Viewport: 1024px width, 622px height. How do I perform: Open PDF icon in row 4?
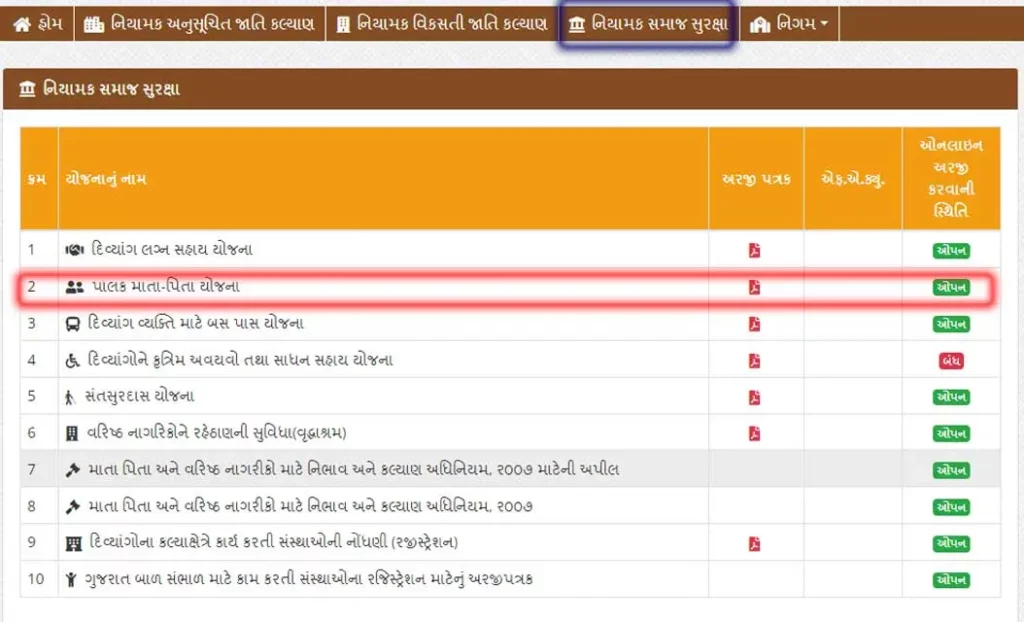pyautogui.click(x=754, y=360)
